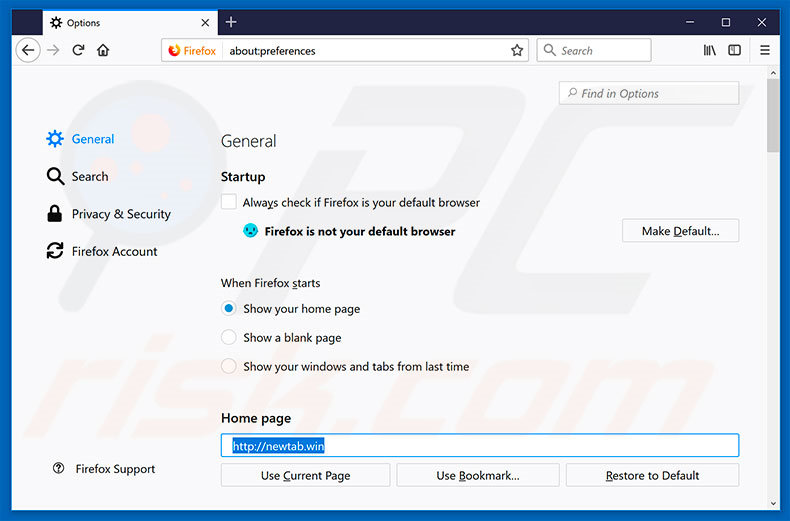Maximize the Firefox window
The image size is (790, 521).
726,22
